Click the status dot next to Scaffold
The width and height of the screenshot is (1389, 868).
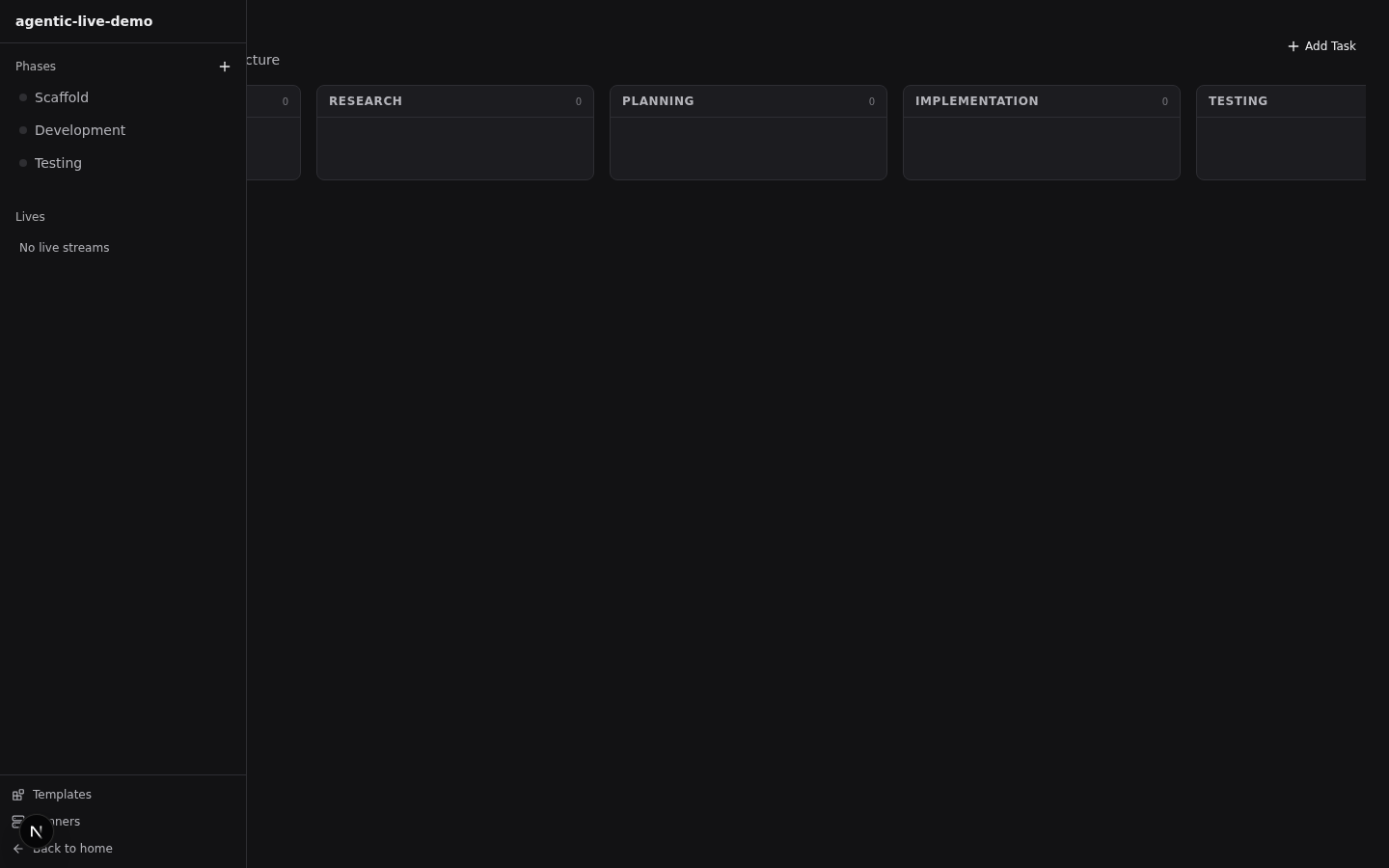tap(23, 97)
